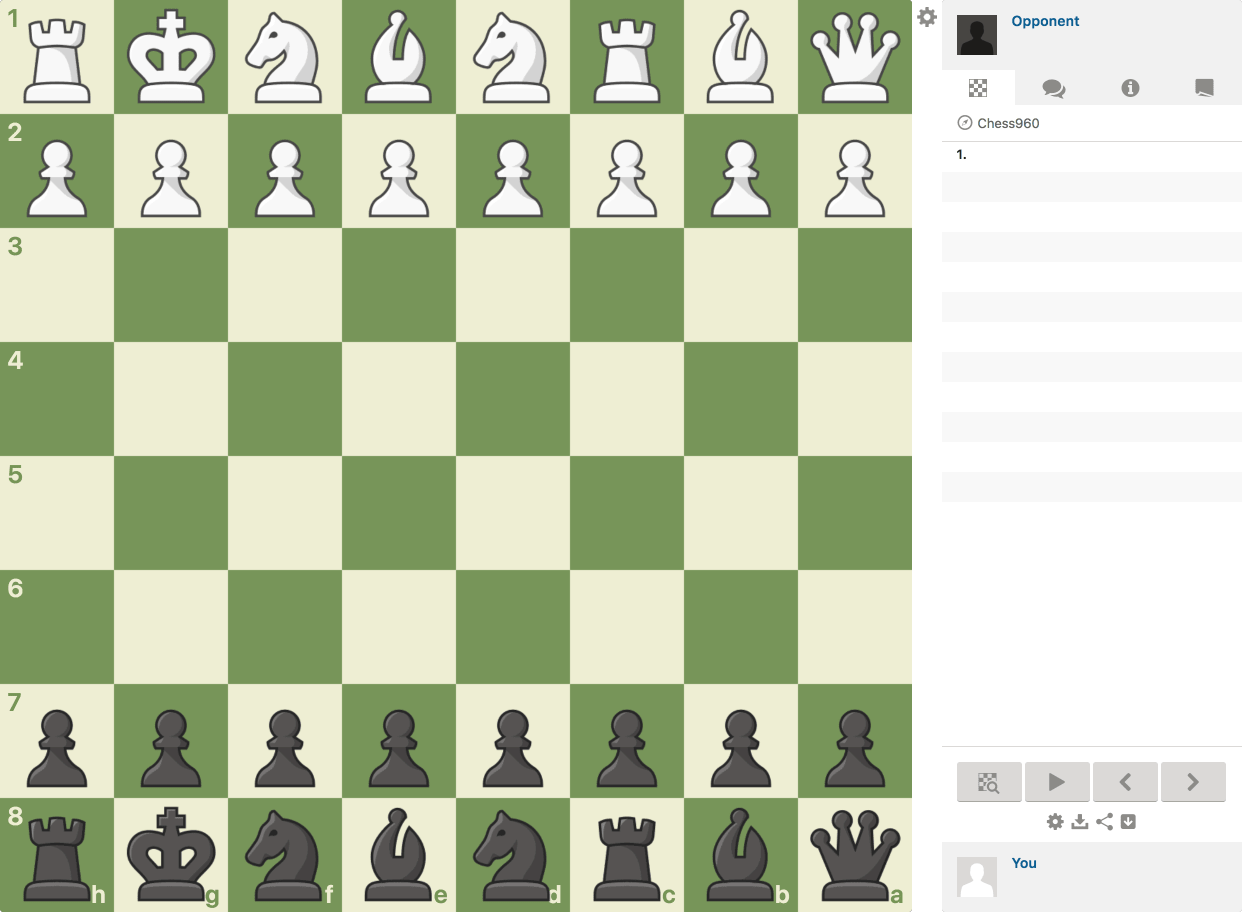Click the share game icon
1242x912 pixels.
click(x=1104, y=822)
